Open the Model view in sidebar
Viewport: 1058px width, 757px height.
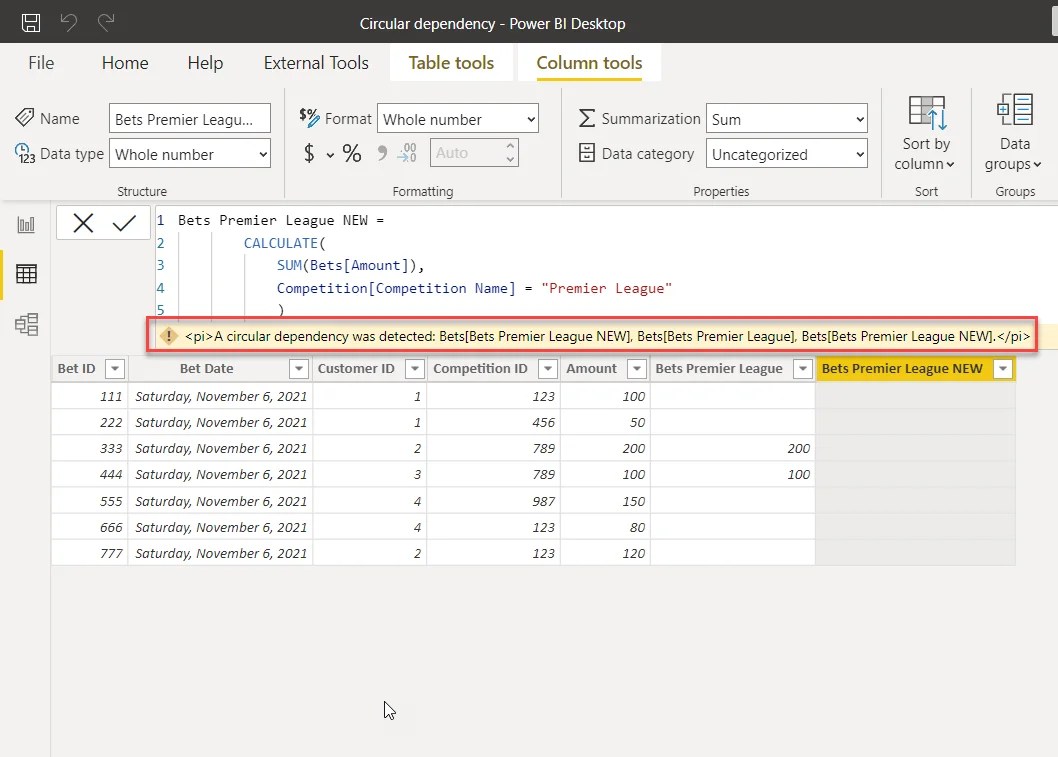pos(26,324)
